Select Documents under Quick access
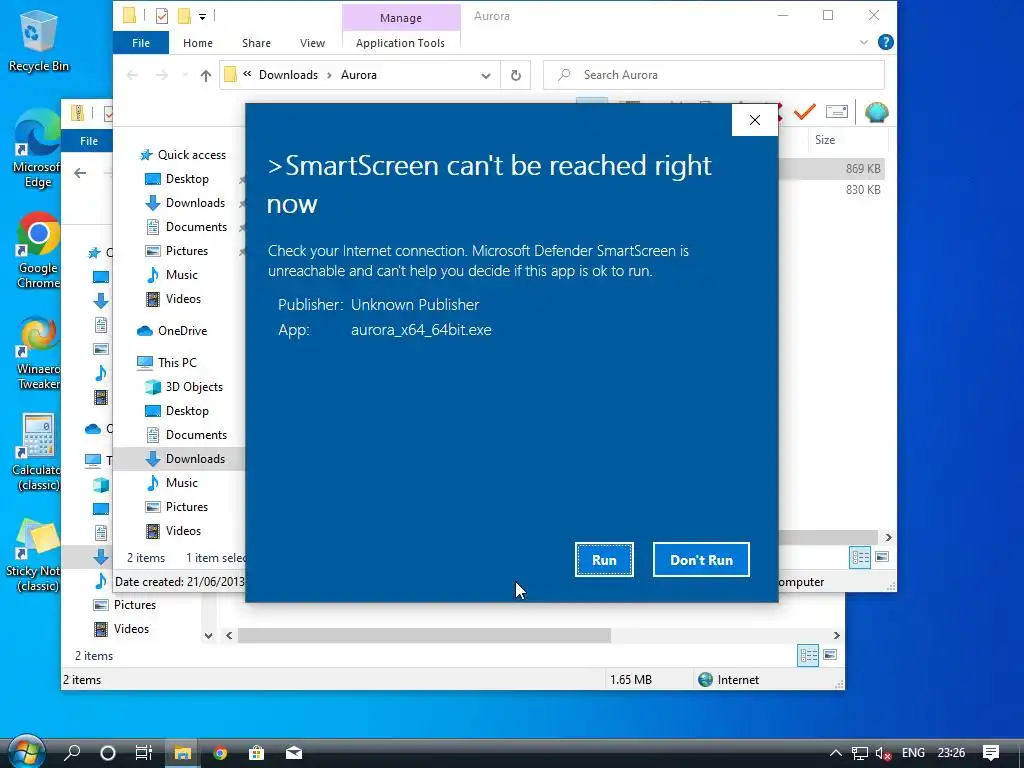The image size is (1024, 768). click(186, 227)
